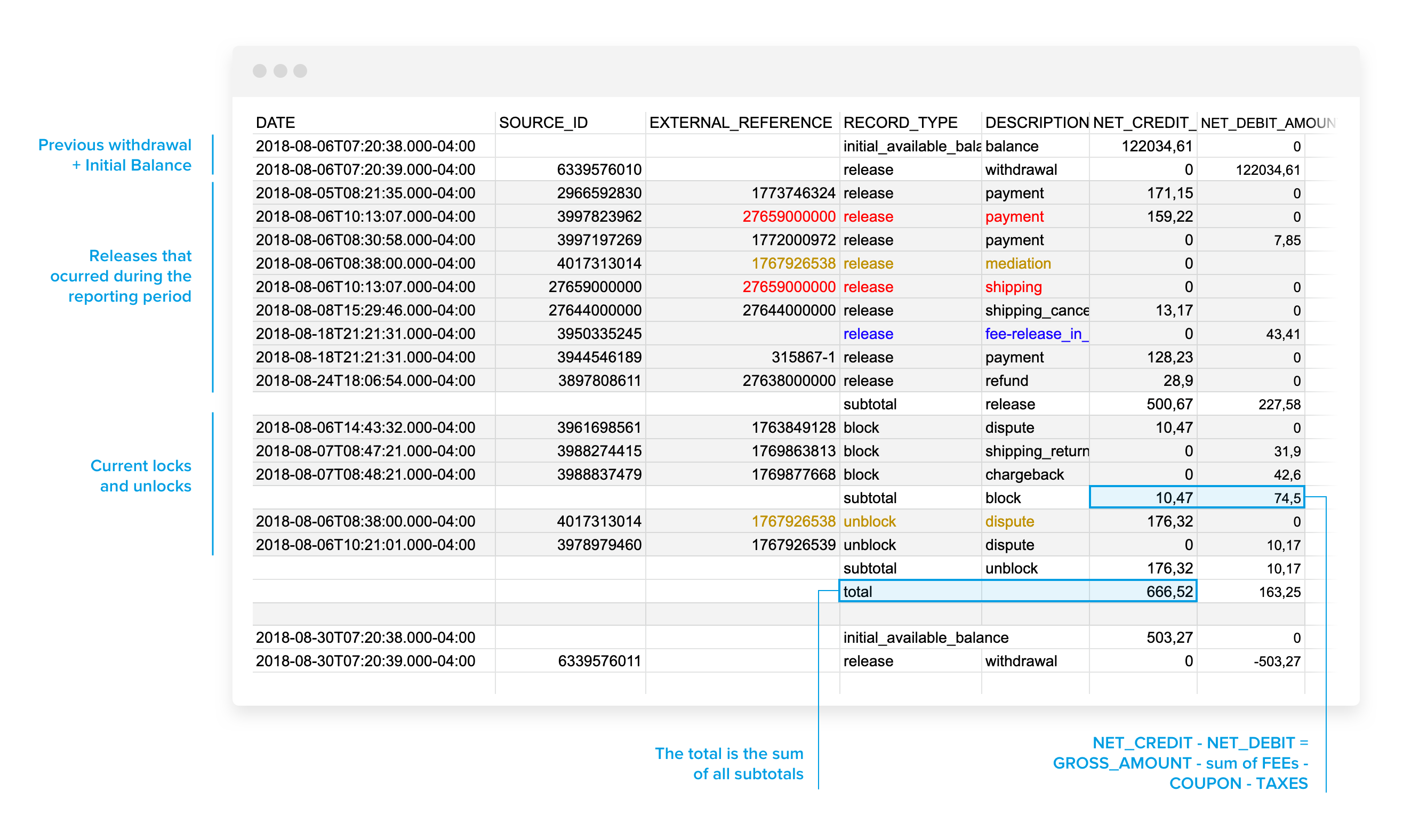The height and width of the screenshot is (840, 1427).
Task: Click the SOURCE_ID column header
Action: click(543, 123)
